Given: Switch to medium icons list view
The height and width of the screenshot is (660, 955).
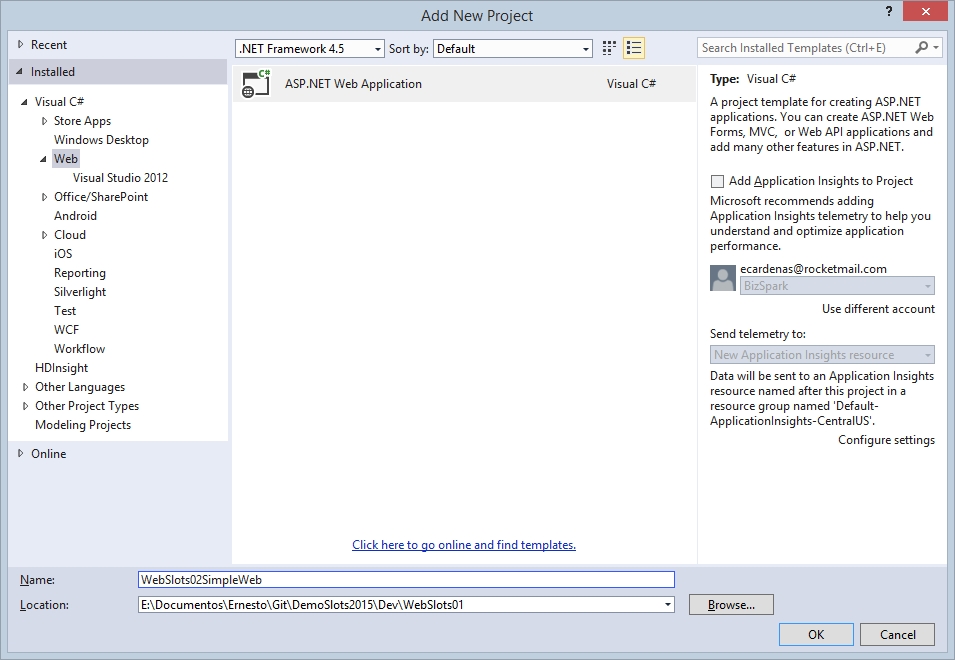Looking at the screenshot, I should coord(634,48).
